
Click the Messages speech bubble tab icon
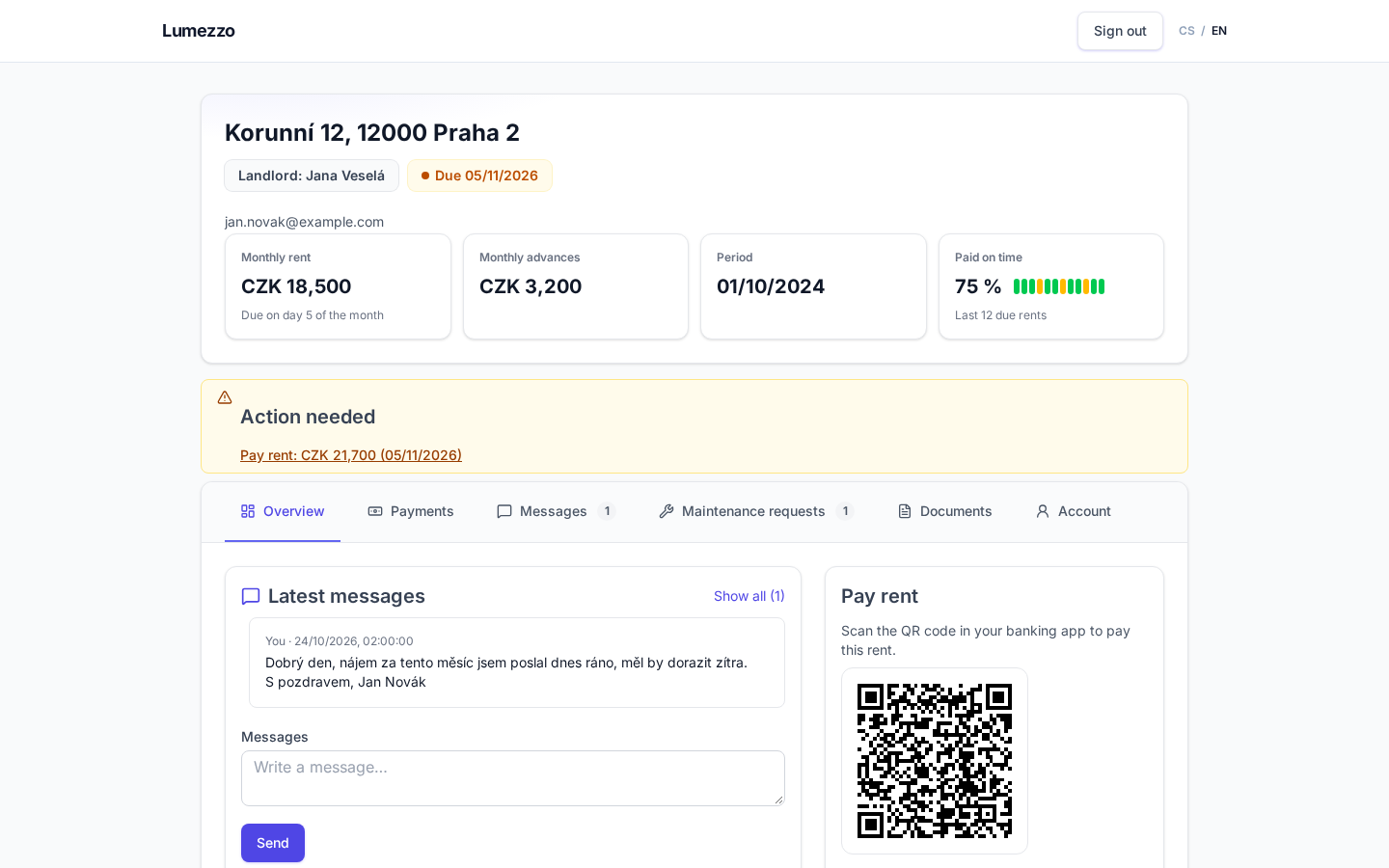click(x=504, y=511)
